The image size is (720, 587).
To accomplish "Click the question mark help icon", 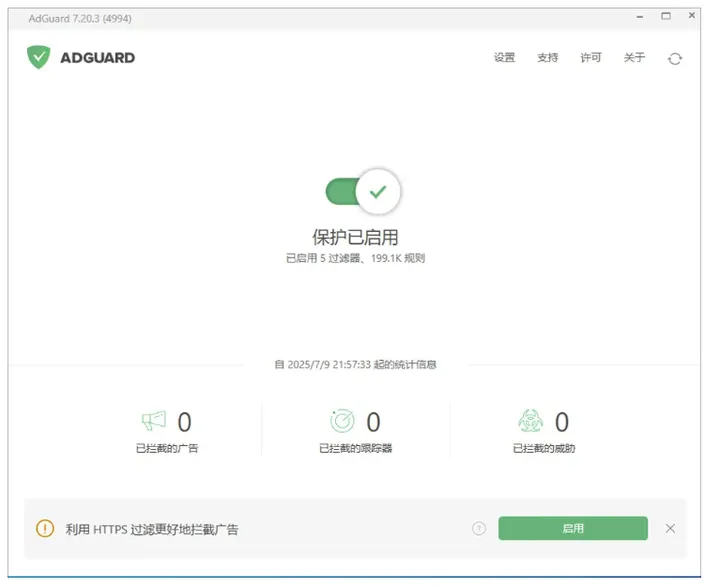I will tap(479, 529).
